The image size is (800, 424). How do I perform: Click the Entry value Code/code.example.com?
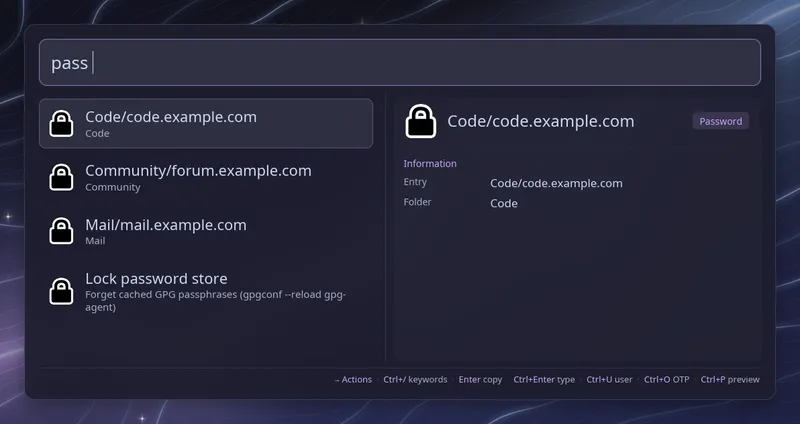556,183
